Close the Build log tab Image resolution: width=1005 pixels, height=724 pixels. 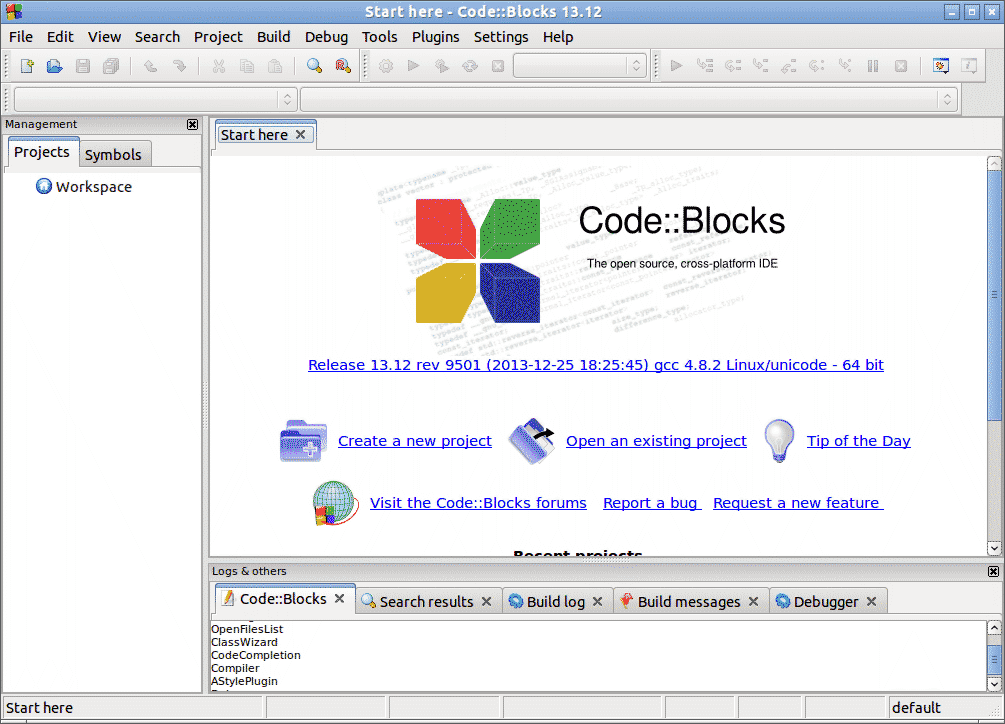tap(597, 601)
